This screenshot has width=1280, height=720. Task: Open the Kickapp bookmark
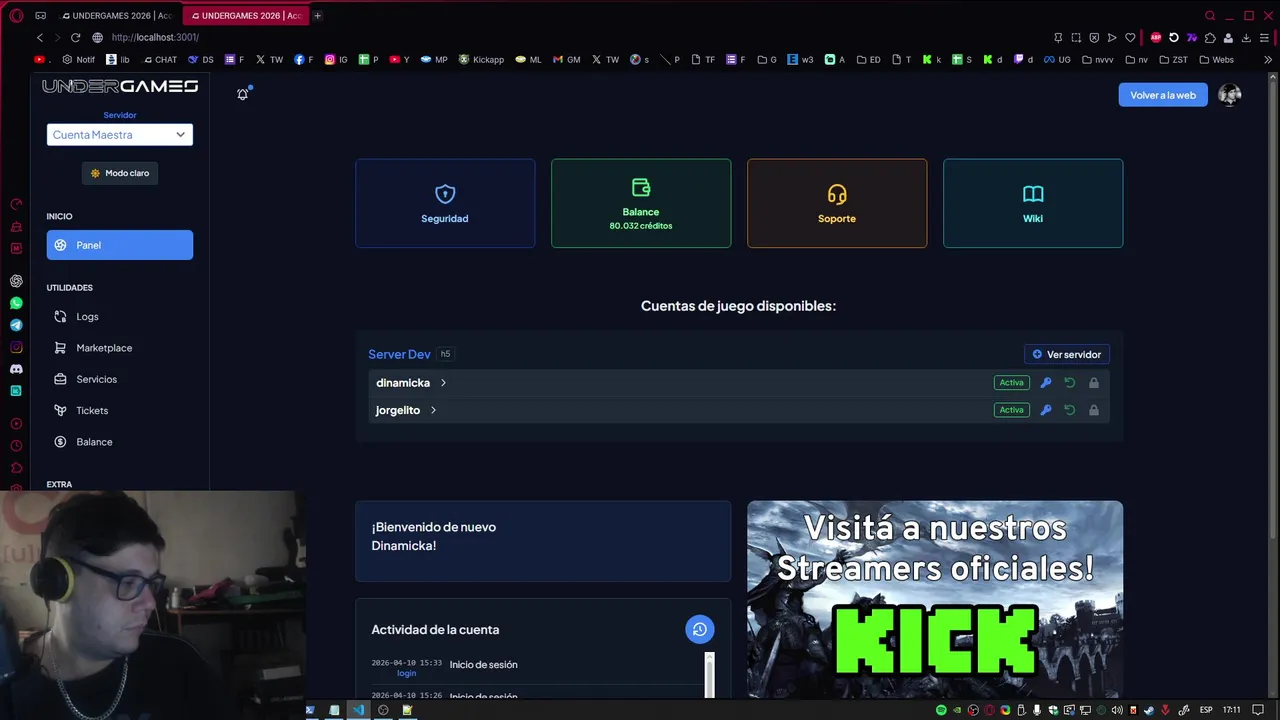point(481,60)
